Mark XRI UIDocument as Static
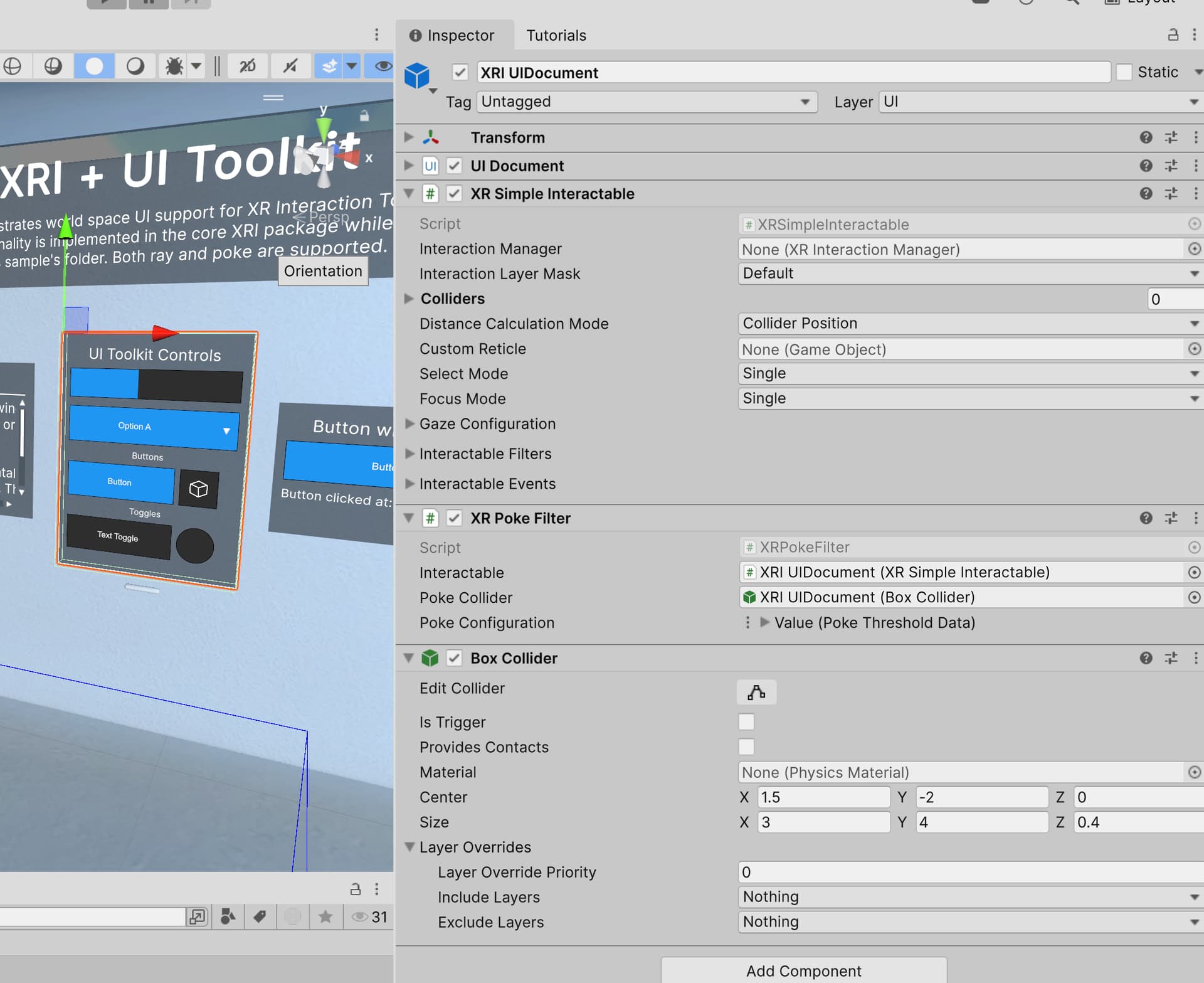 (x=1124, y=72)
